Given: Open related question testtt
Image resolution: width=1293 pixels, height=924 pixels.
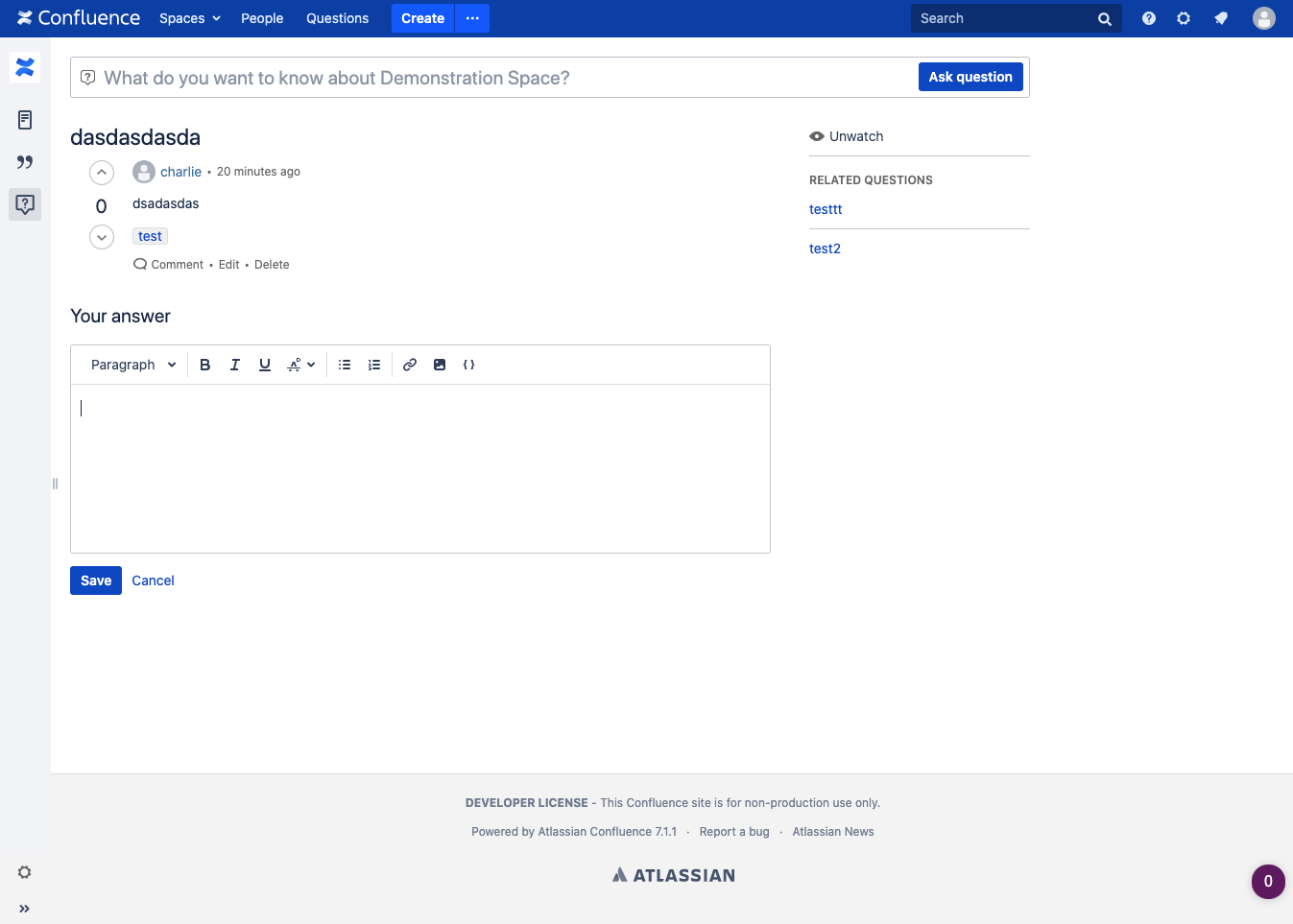Looking at the screenshot, I should coord(826,209).
